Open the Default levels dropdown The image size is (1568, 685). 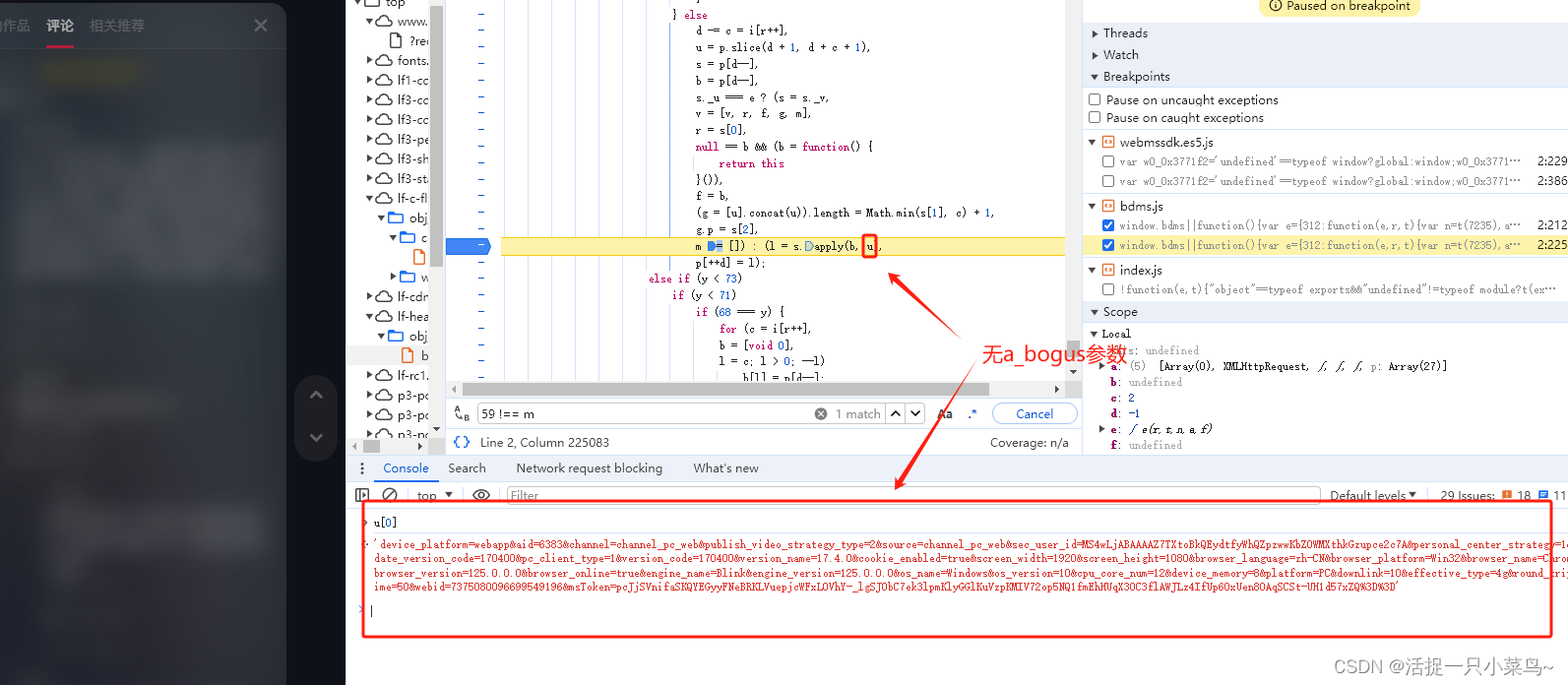tap(1372, 495)
